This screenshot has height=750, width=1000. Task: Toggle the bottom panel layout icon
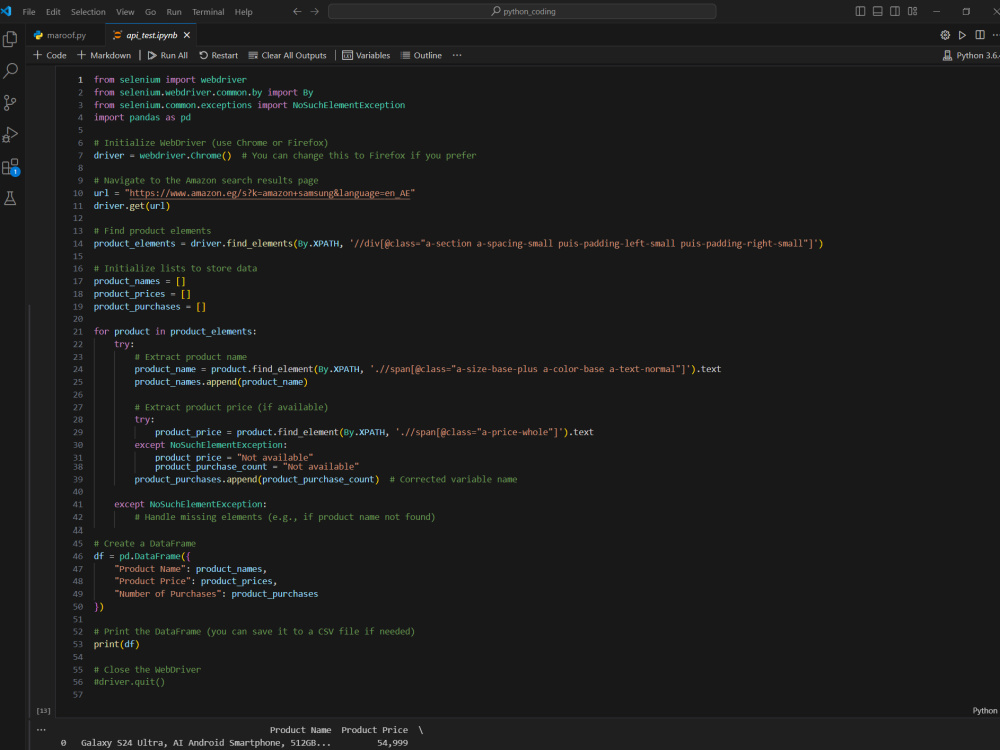point(878,11)
